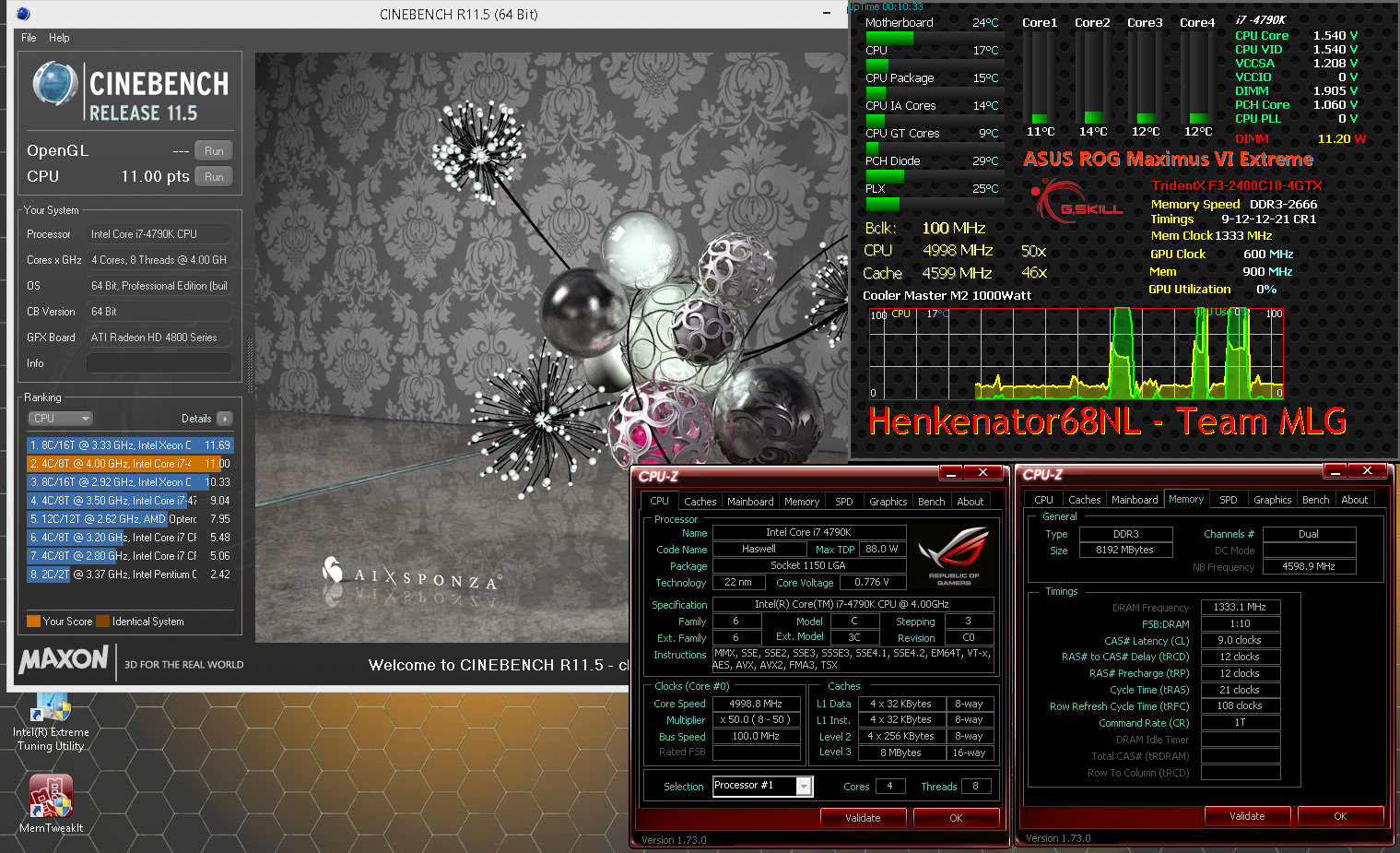Run the OpenGL benchmark
Screen dimensions: 1400x853
coord(214,151)
